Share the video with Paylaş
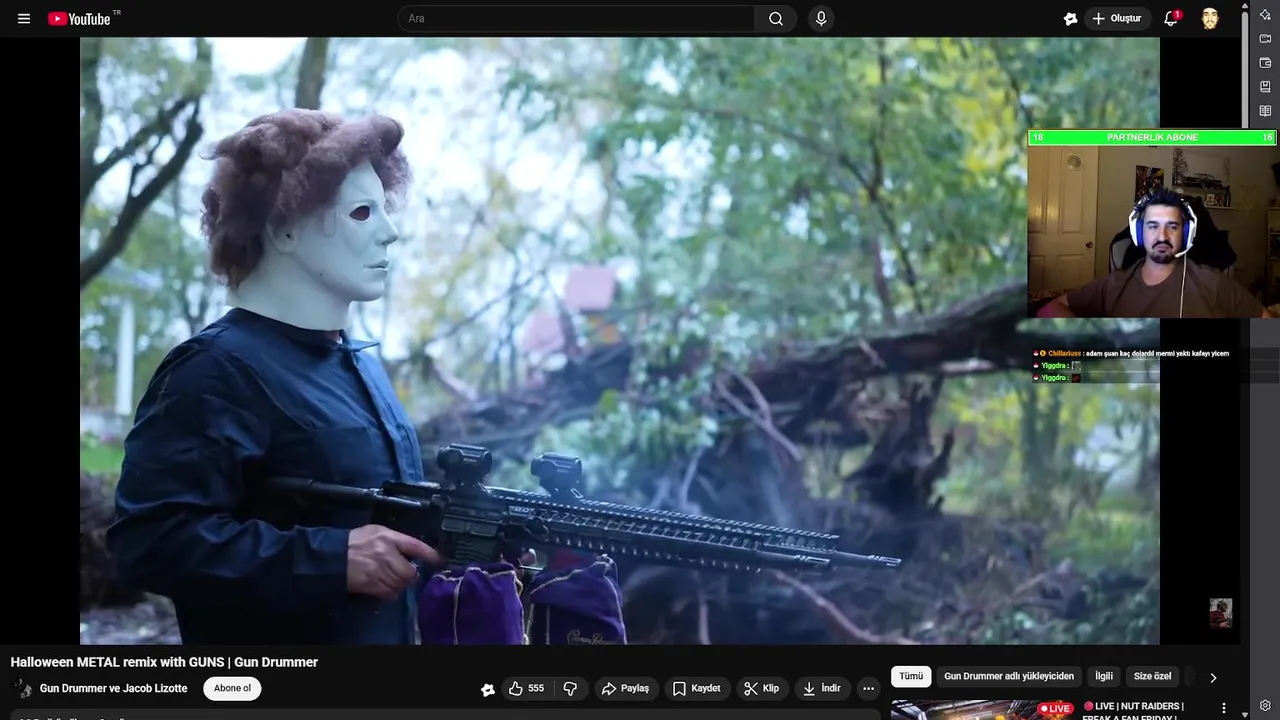This screenshot has height=720, width=1280. pos(625,688)
